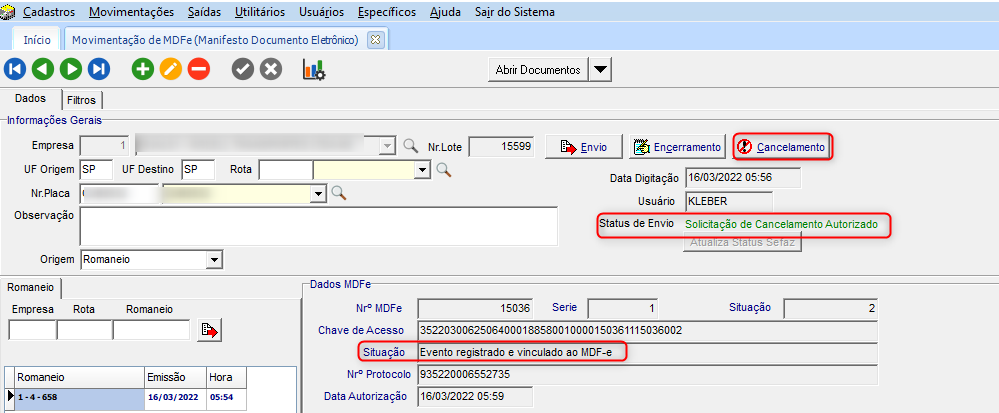The height and width of the screenshot is (413, 999).
Task: Switch to the Filtros tab
Action: tap(81, 100)
